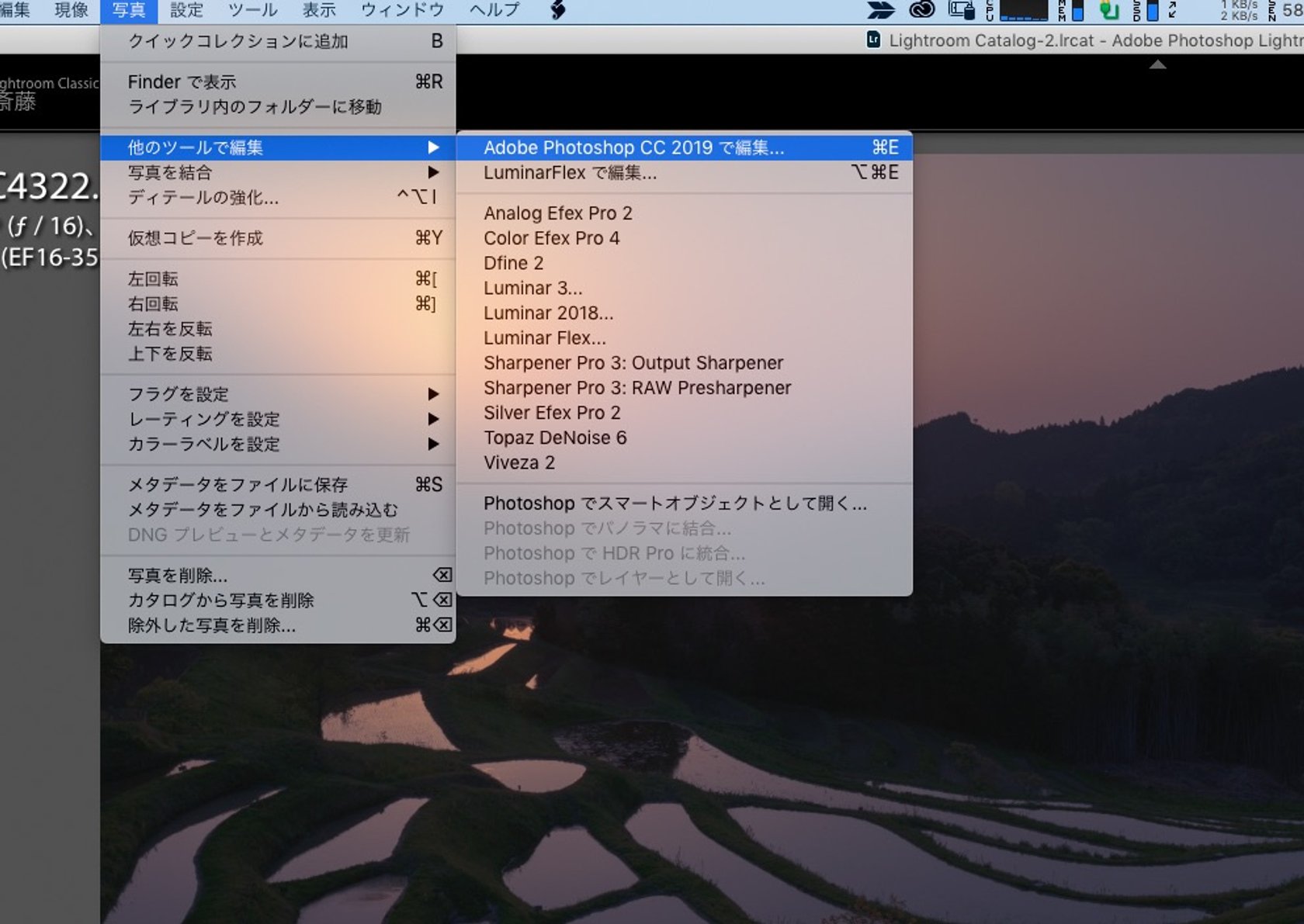Choose ディテールの強化...
Viewport: 1304px width, 924px height.
pyautogui.click(x=278, y=197)
